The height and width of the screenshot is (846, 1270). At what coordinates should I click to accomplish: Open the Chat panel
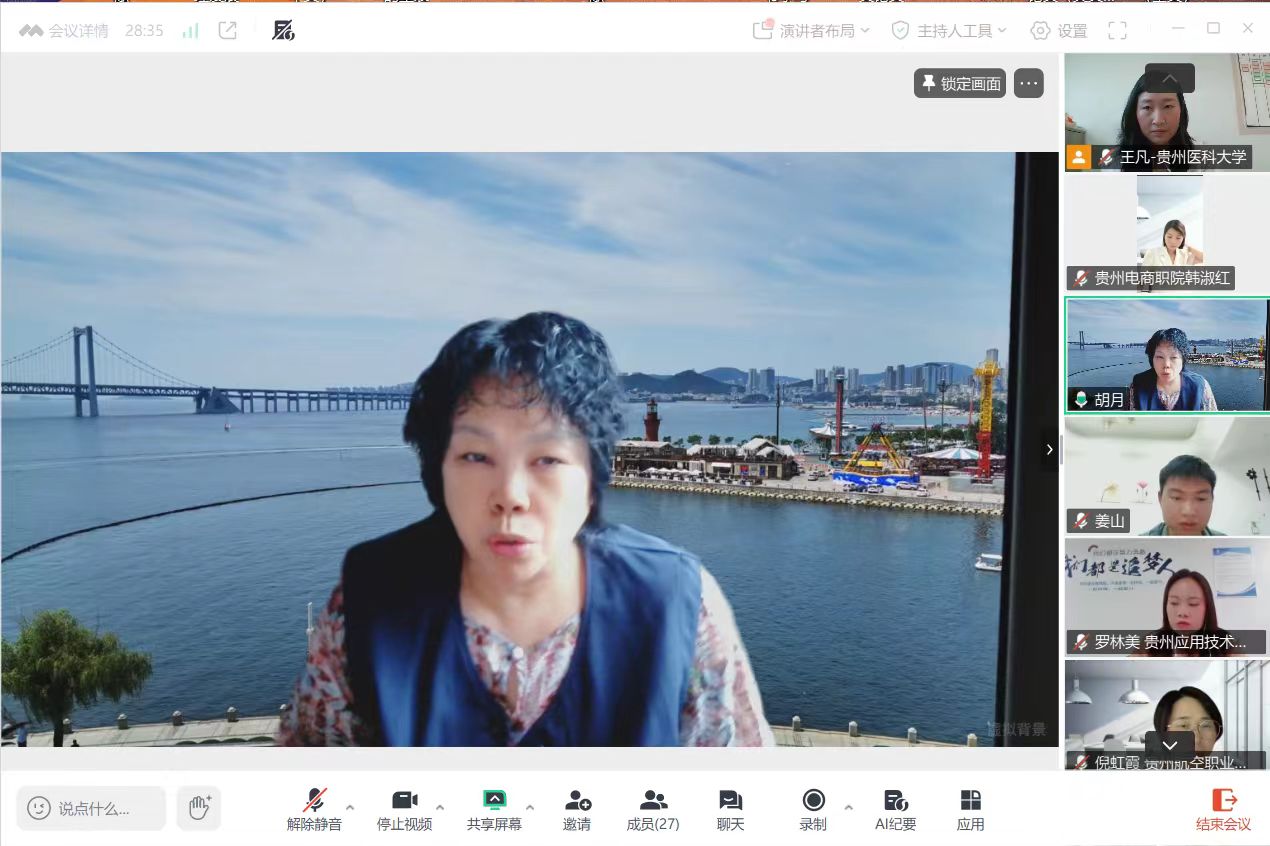point(730,809)
